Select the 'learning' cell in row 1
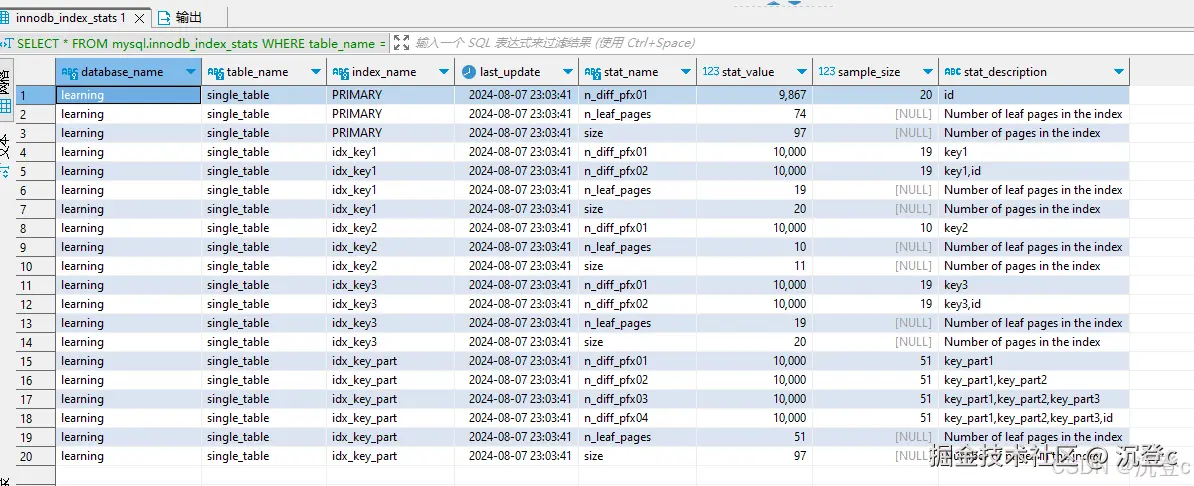 (x=129, y=94)
